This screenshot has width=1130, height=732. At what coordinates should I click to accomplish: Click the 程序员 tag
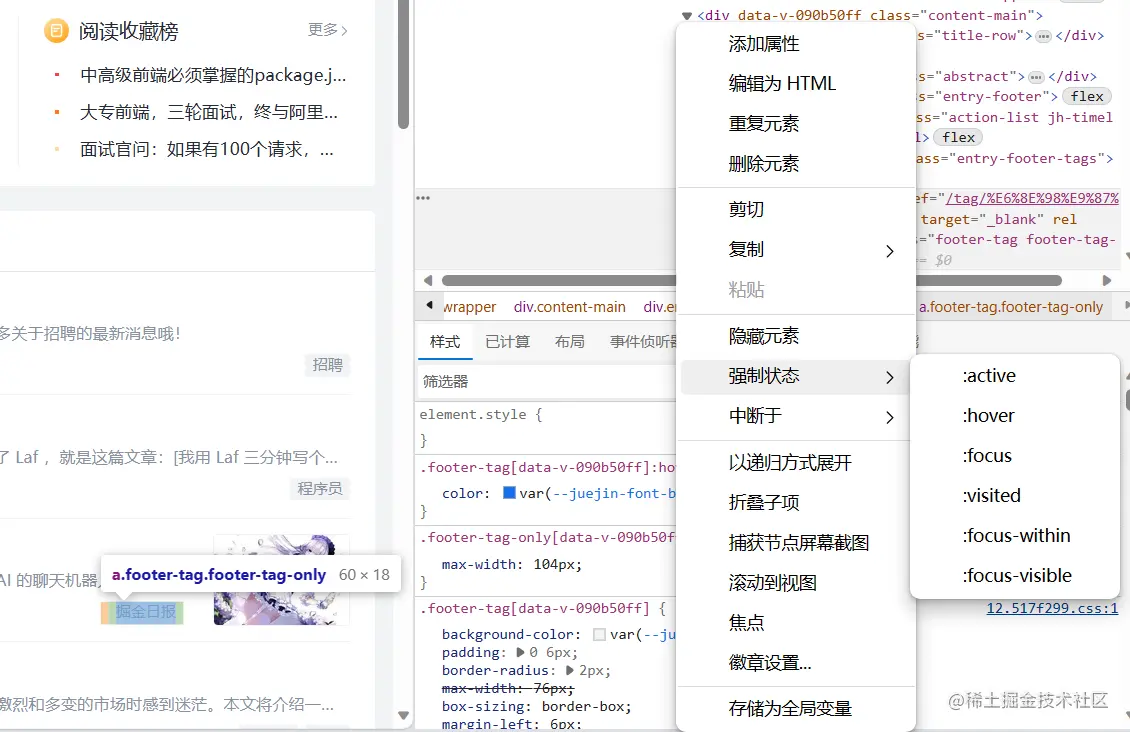click(320, 488)
